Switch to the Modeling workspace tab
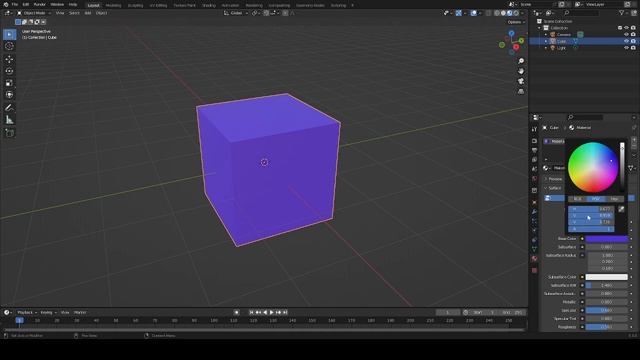Viewport: 640px width, 360px height. click(113, 5)
